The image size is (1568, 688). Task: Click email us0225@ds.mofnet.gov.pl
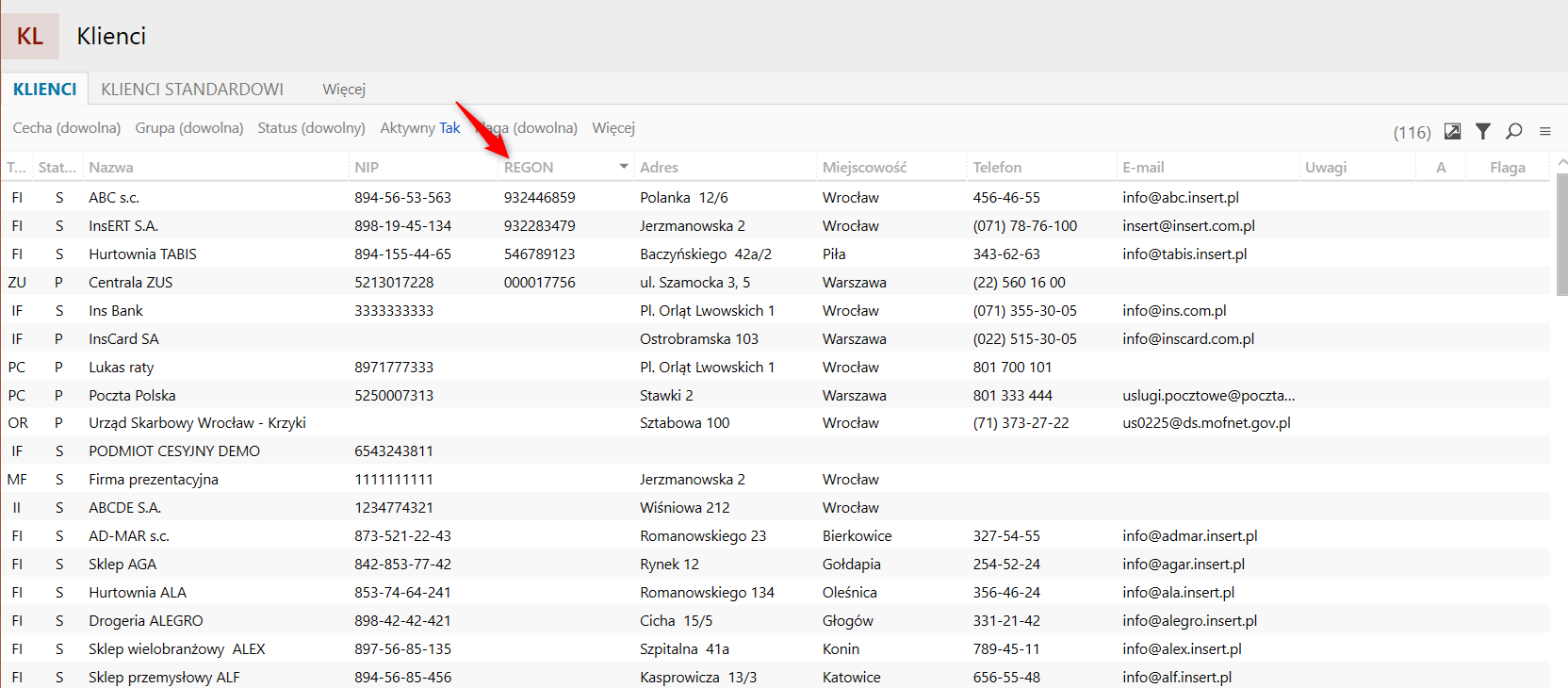click(1206, 423)
